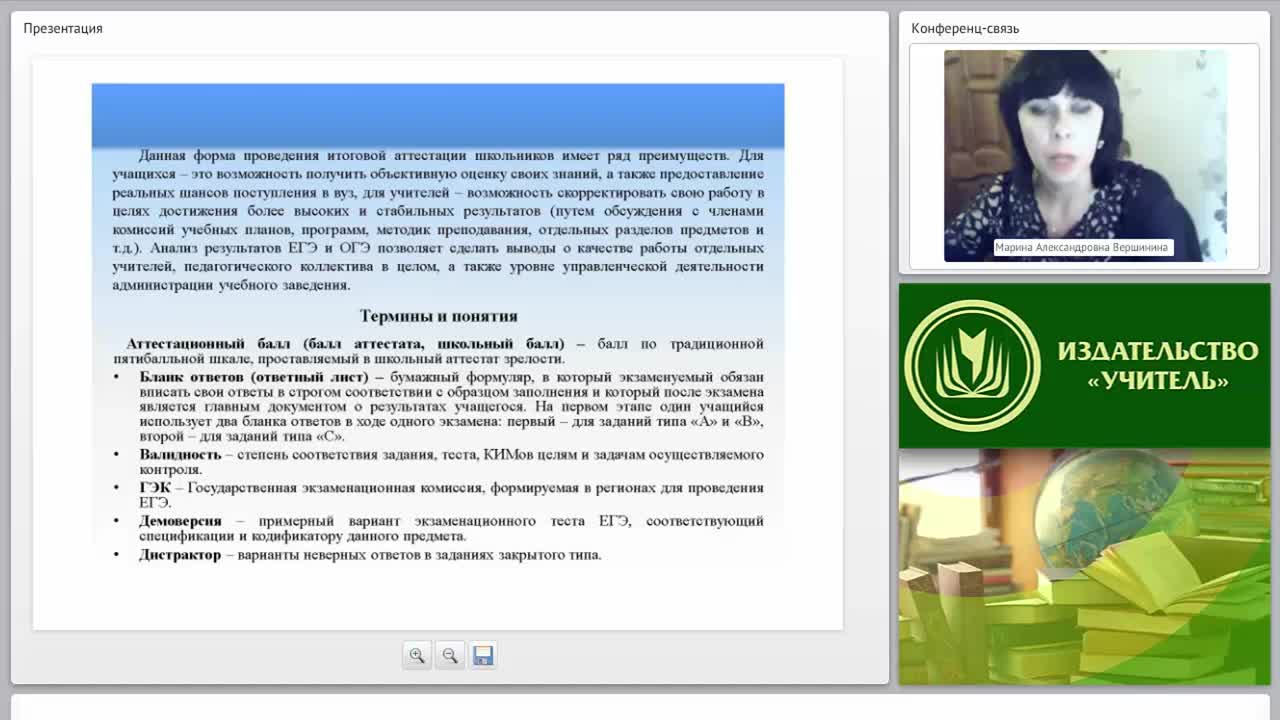The width and height of the screenshot is (1280, 720).
Task: Zoom out of the presentation slide
Action: tap(450, 656)
